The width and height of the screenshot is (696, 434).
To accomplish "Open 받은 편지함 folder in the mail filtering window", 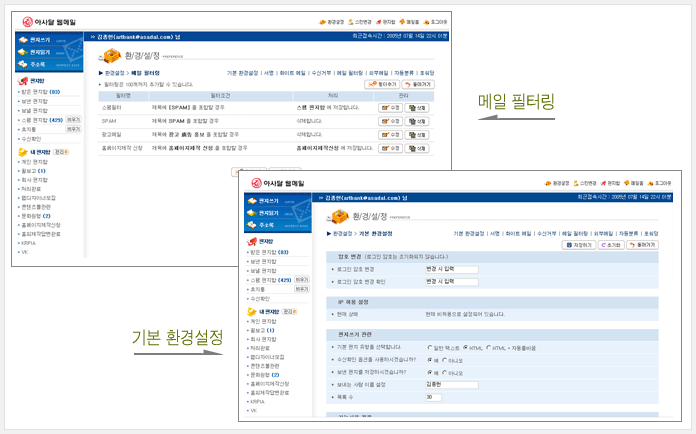I will 40,92.
